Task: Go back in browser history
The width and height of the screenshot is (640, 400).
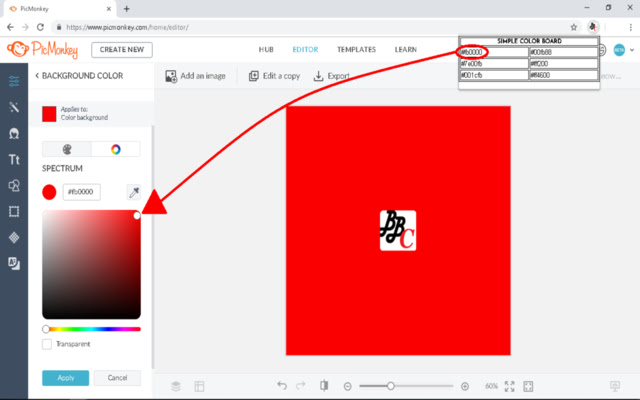Action: 10,27
